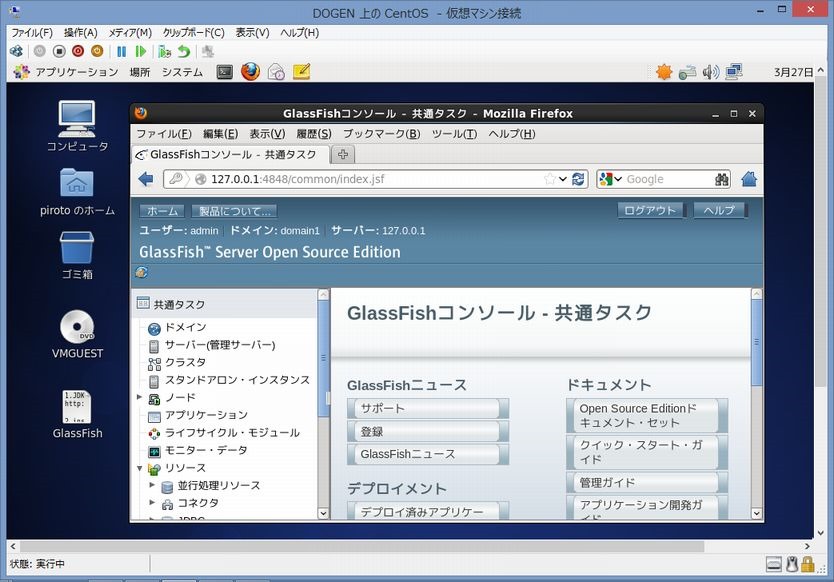Pause the virtual machine from the toolbar
Screen dimensions: 834x582
[x=122, y=51]
